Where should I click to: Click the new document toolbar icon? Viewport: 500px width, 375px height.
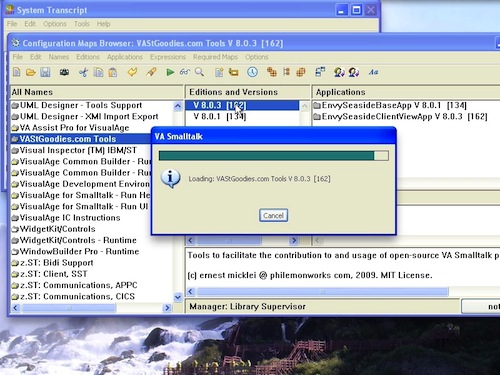16,72
